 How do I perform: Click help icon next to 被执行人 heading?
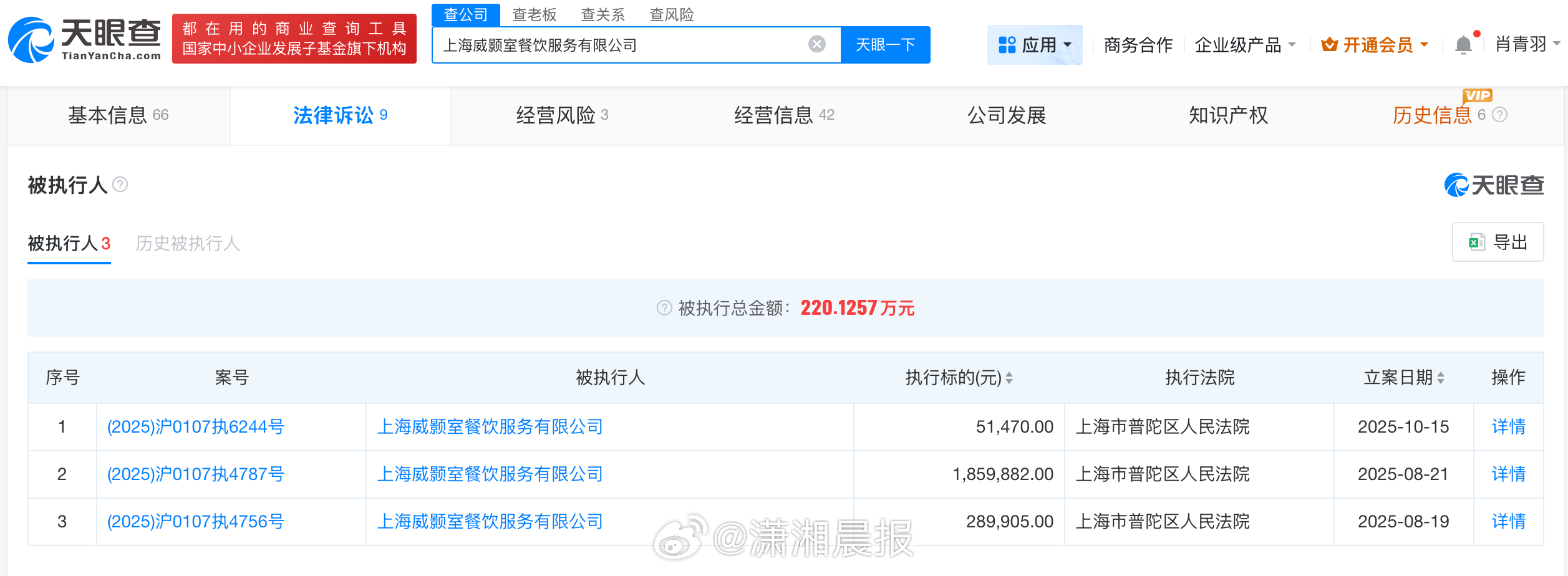(120, 185)
